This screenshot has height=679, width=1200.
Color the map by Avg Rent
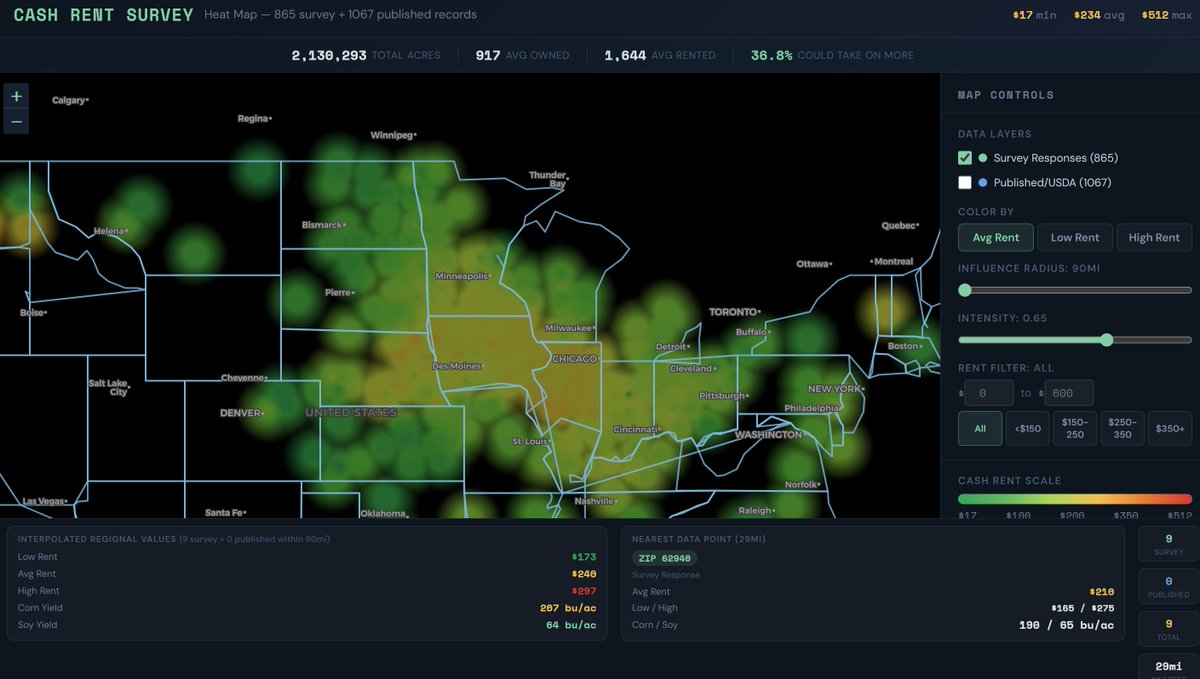point(996,237)
